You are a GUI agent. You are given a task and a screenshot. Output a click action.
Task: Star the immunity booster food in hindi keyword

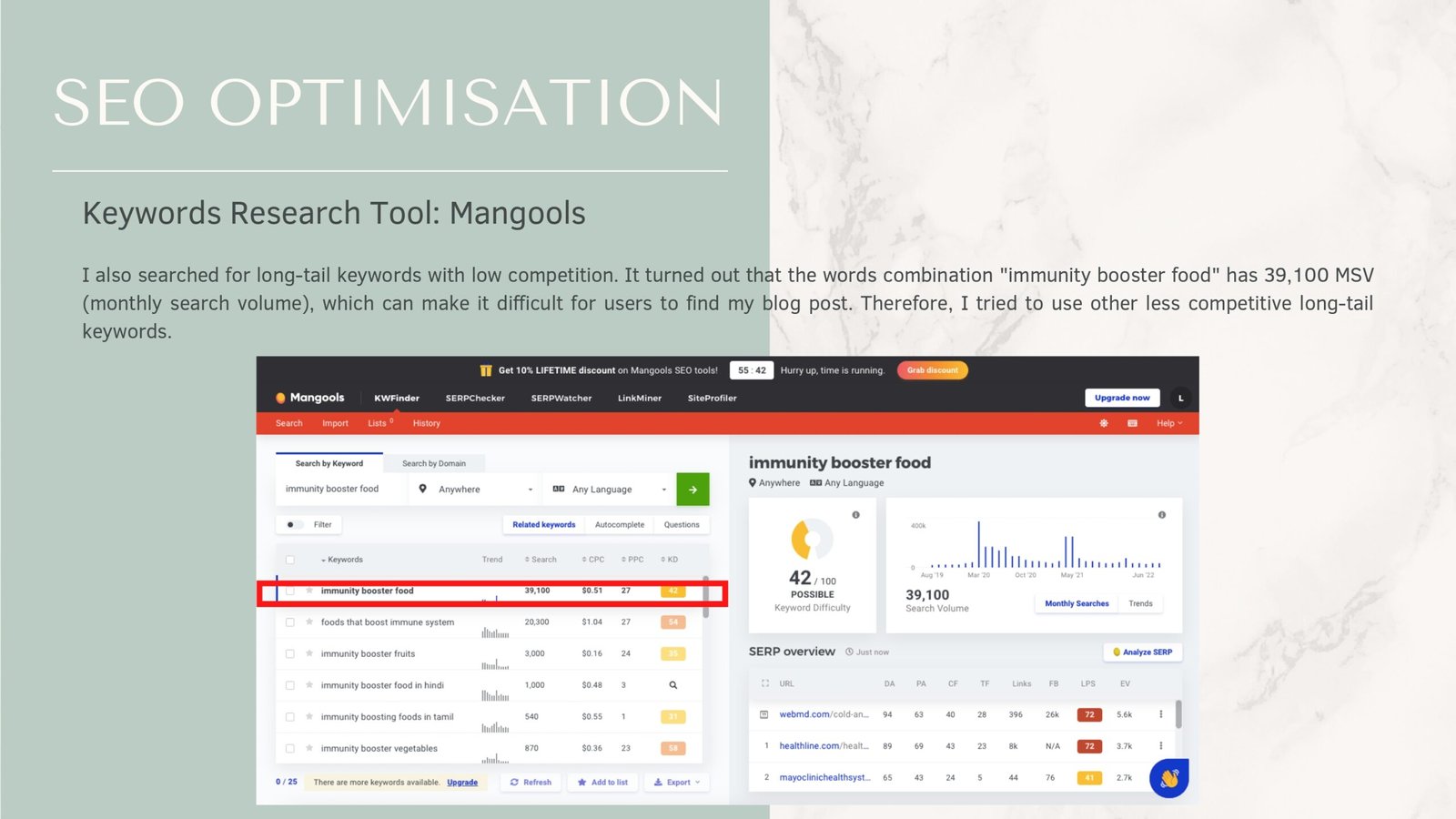(309, 685)
